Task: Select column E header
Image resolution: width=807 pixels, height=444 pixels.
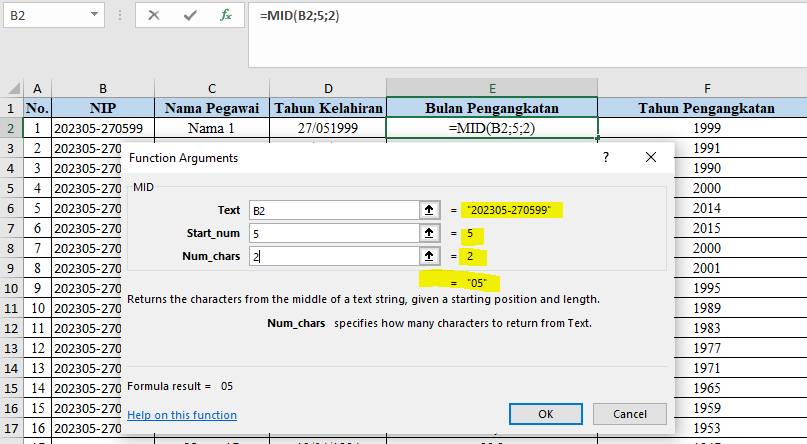Action: tap(492, 88)
